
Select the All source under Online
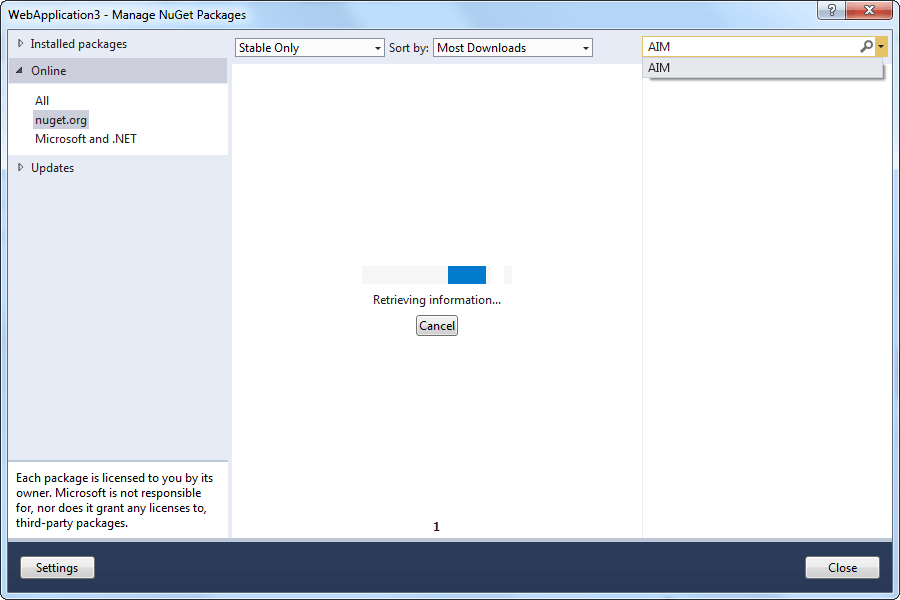point(42,101)
